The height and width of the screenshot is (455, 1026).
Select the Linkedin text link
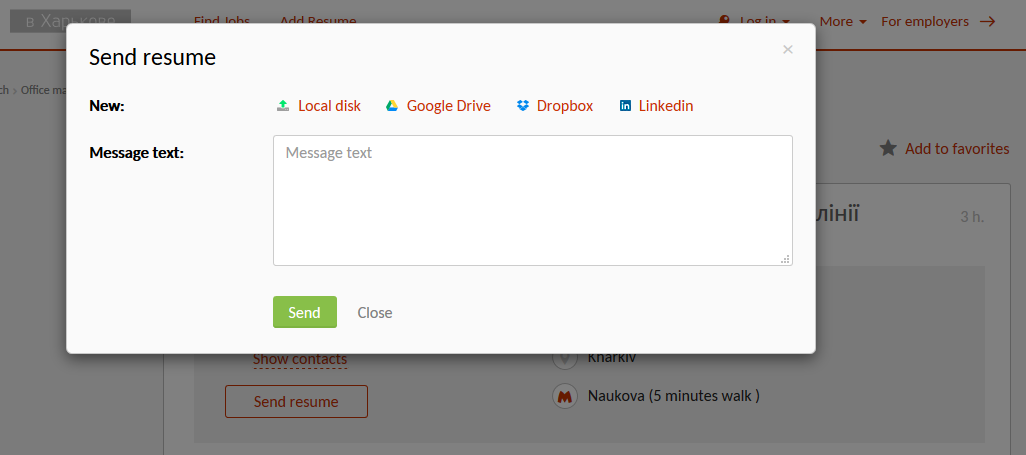666,106
